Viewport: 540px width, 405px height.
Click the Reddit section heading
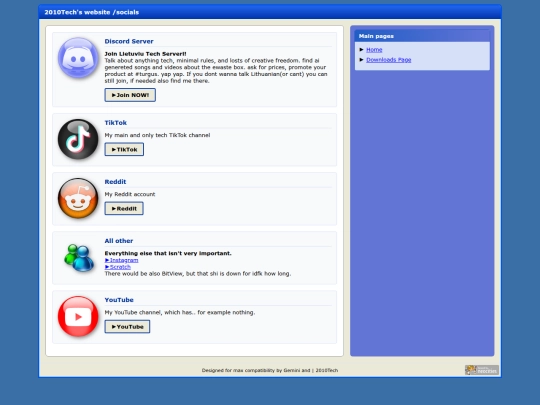[x=115, y=181]
